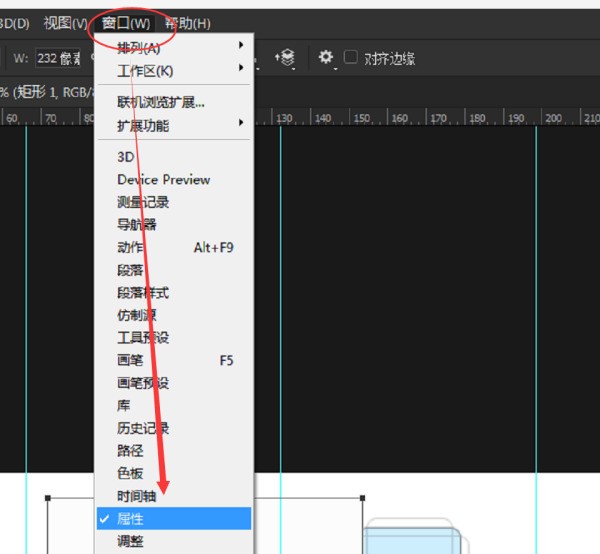Image resolution: width=600 pixels, height=554 pixels.
Task: Choose 联机浏览扩展... menu entry
Action: (160, 102)
